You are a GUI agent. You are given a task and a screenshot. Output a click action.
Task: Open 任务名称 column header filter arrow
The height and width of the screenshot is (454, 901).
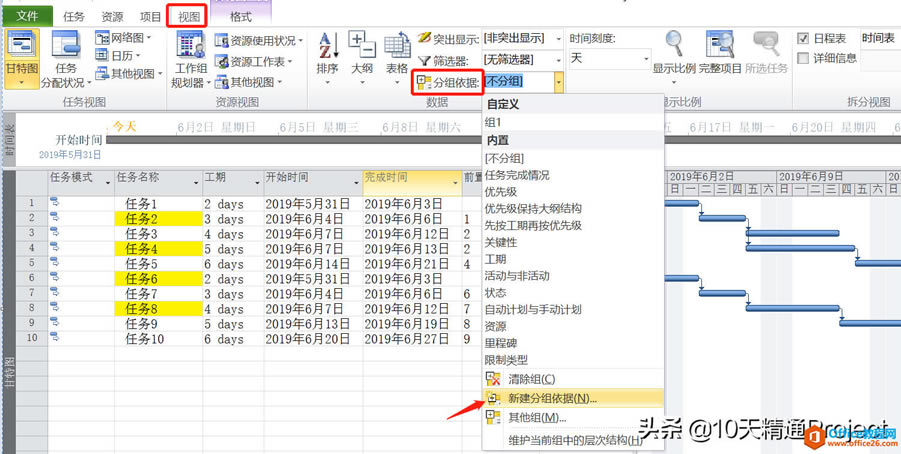[x=197, y=183]
